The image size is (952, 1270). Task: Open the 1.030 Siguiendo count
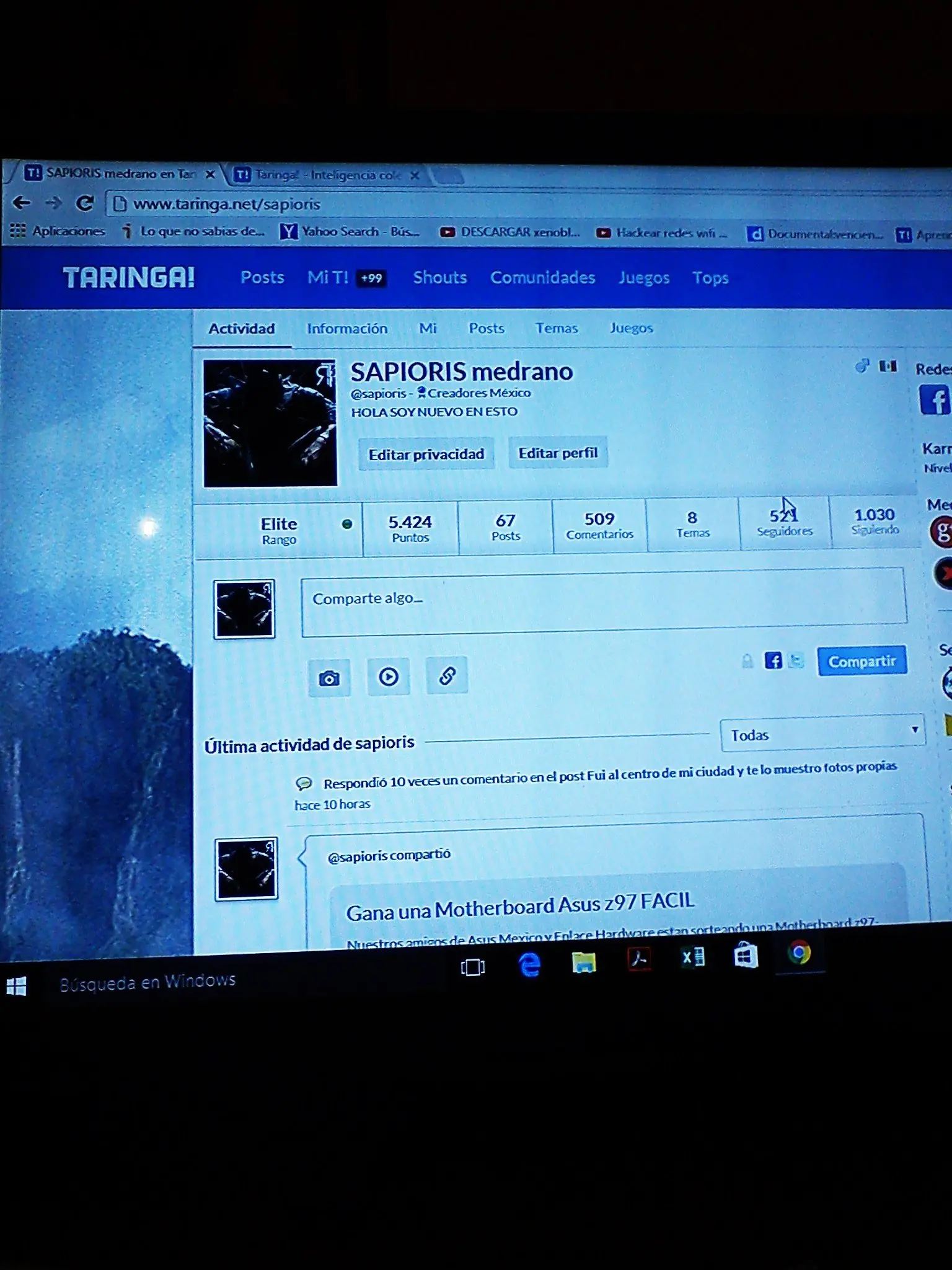pyautogui.click(x=875, y=521)
